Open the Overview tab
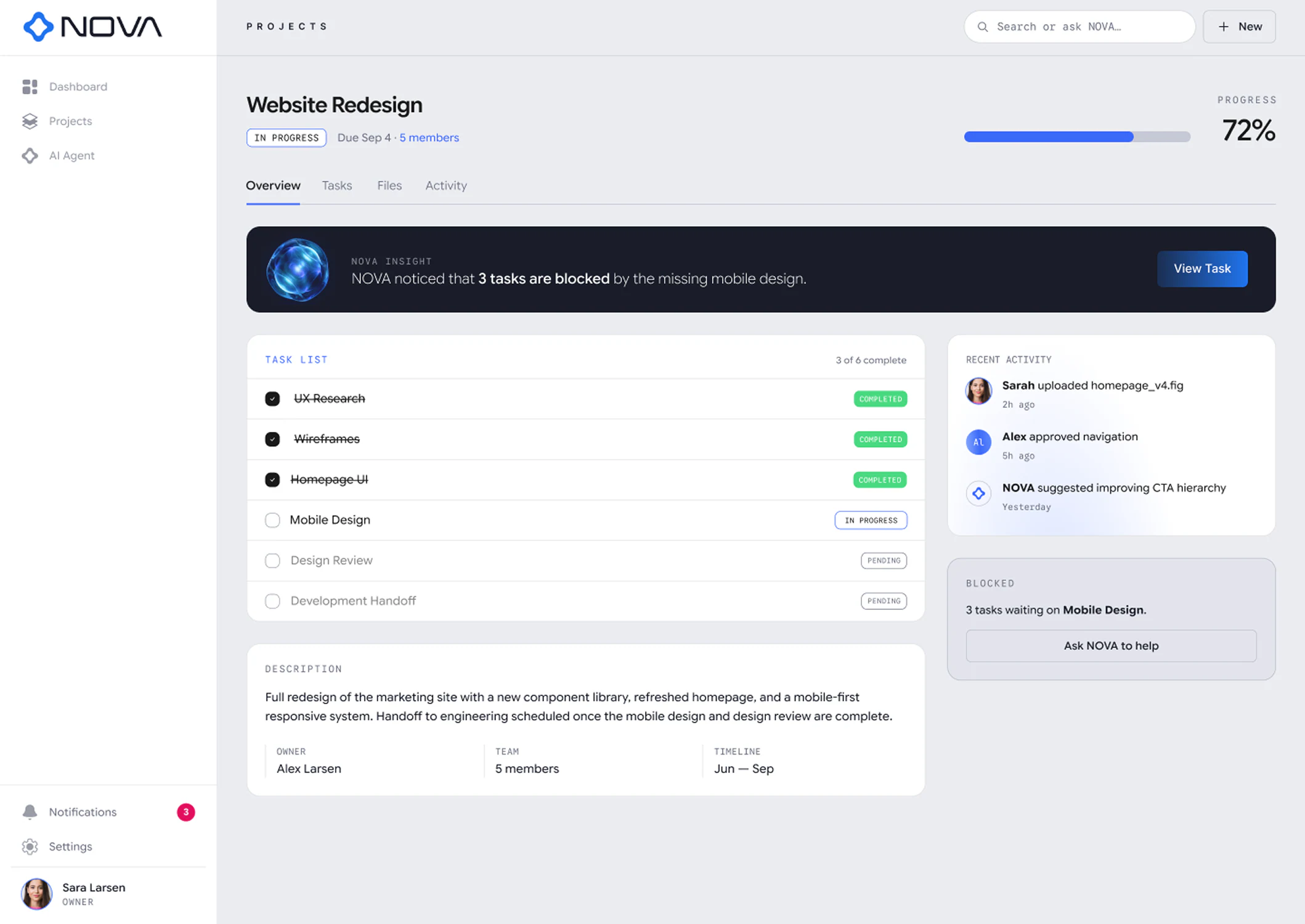The height and width of the screenshot is (924, 1305). (273, 185)
